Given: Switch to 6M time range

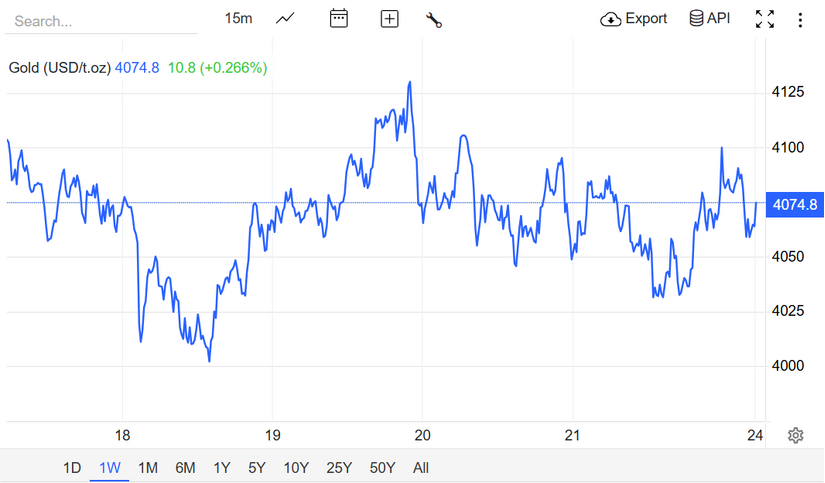Looking at the screenshot, I should pyautogui.click(x=185, y=468).
